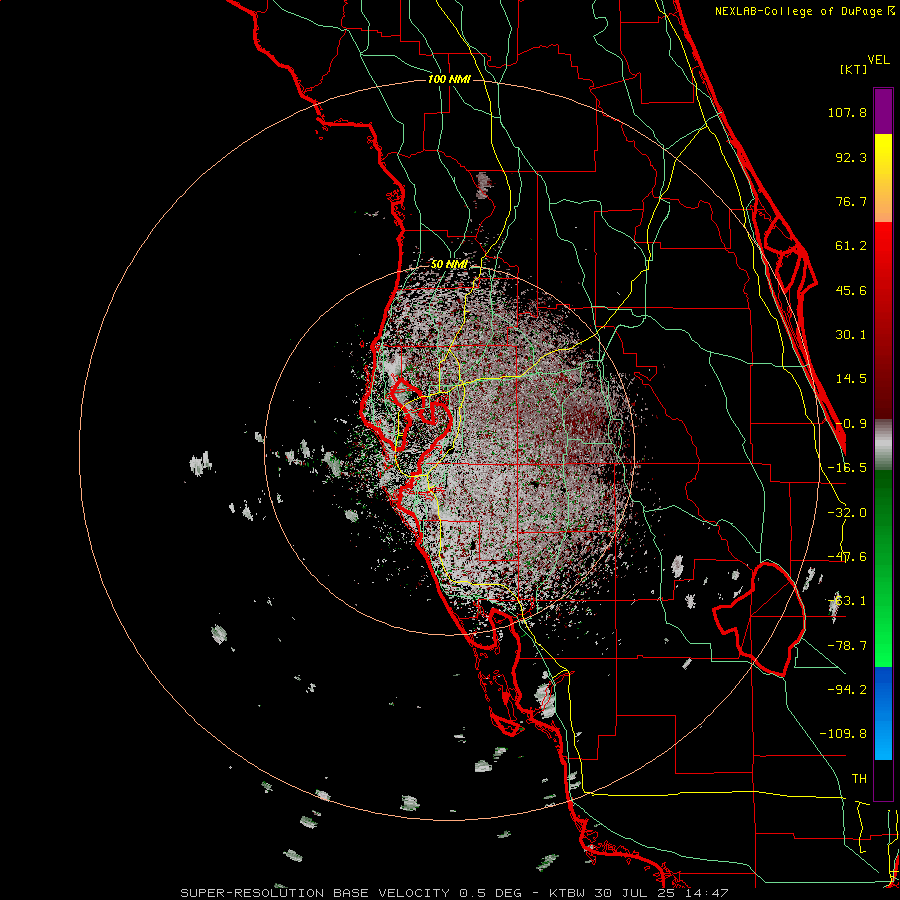Click the 76.7 velocity scale value
The image size is (900, 900).
click(851, 201)
